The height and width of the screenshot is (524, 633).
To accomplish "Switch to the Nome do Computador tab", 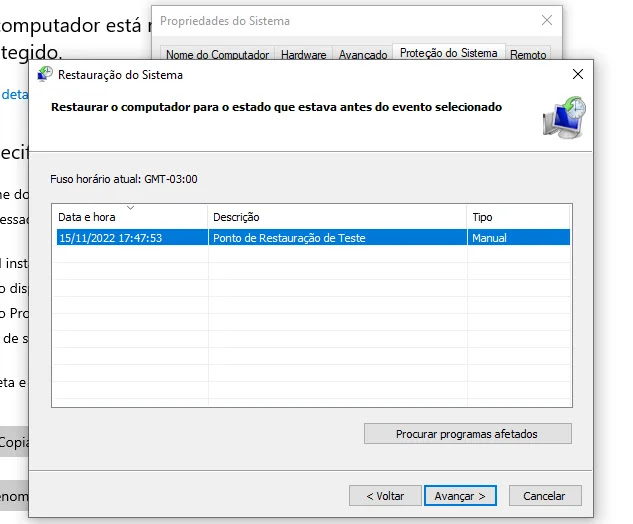I will point(217,55).
